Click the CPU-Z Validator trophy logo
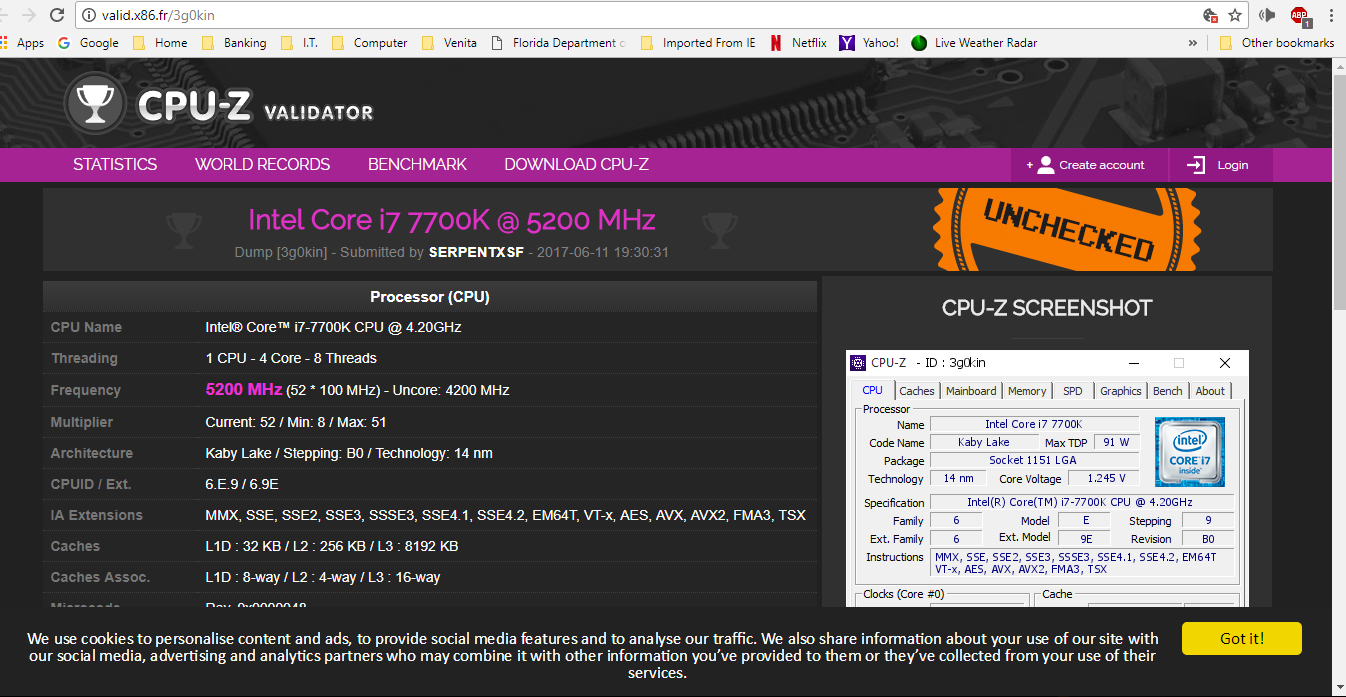 94,103
